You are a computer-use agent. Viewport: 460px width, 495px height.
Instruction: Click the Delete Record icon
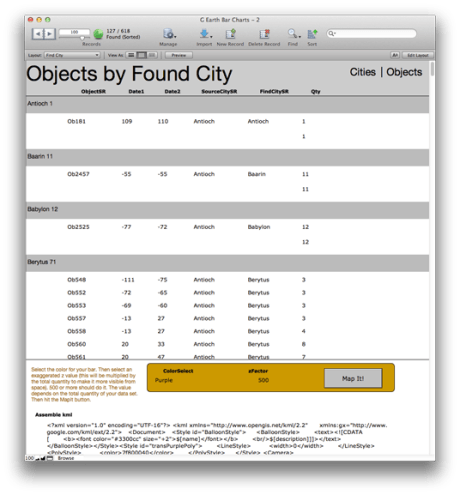click(x=264, y=34)
